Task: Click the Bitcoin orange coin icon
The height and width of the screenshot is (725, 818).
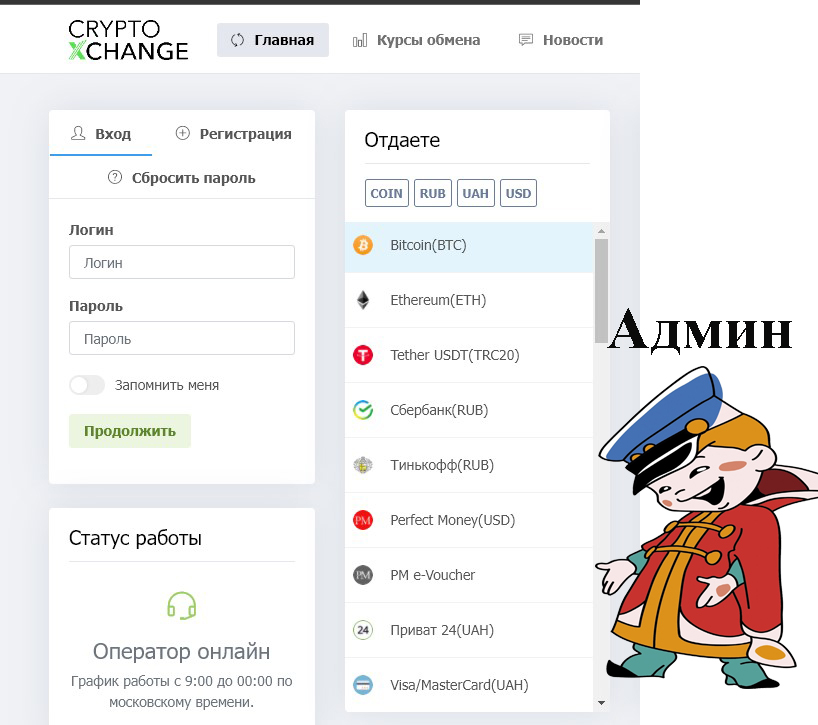Action: (363, 245)
